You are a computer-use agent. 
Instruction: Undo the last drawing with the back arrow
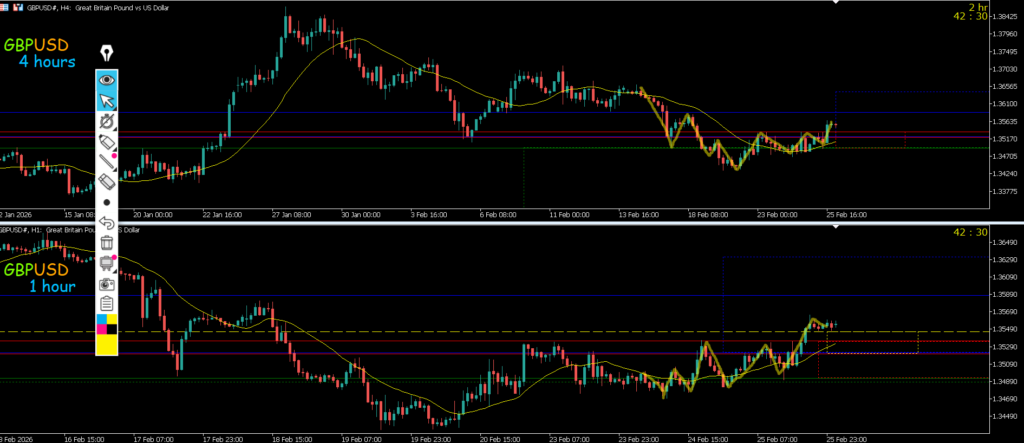pyautogui.click(x=107, y=222)
